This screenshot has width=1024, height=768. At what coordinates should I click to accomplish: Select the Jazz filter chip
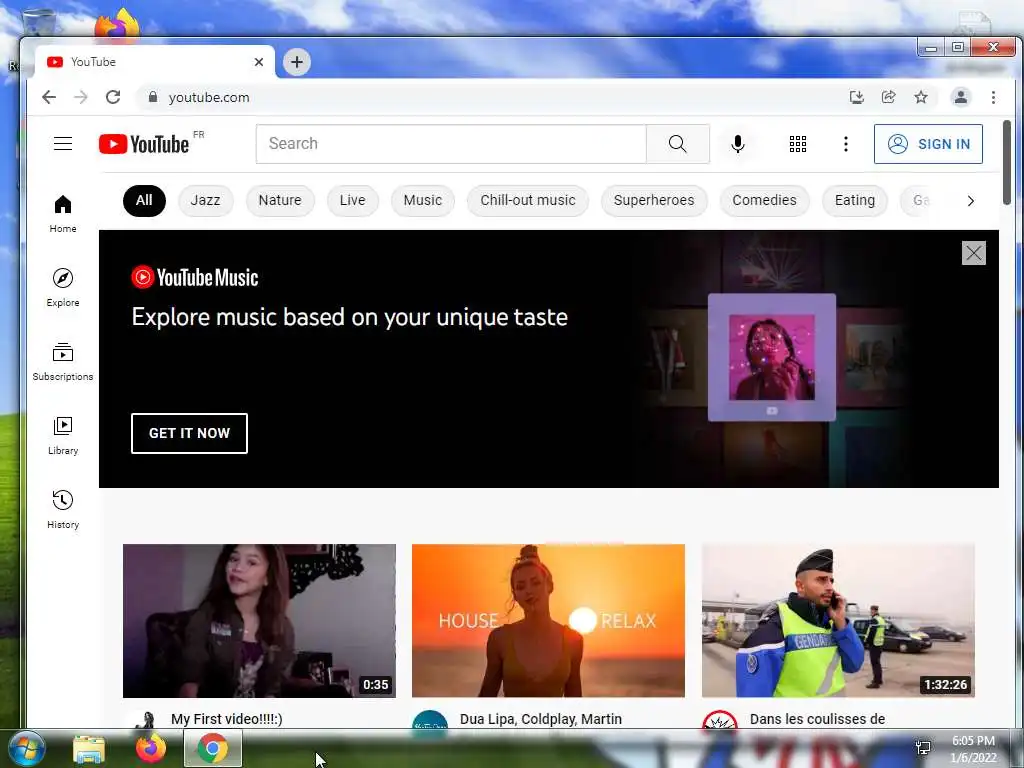point(205,200)
